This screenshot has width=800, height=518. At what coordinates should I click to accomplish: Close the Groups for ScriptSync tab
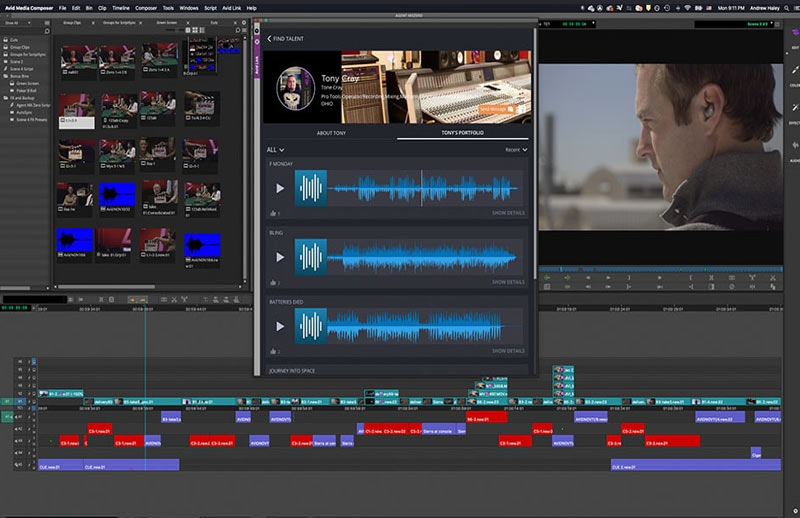tap(140, 23)
